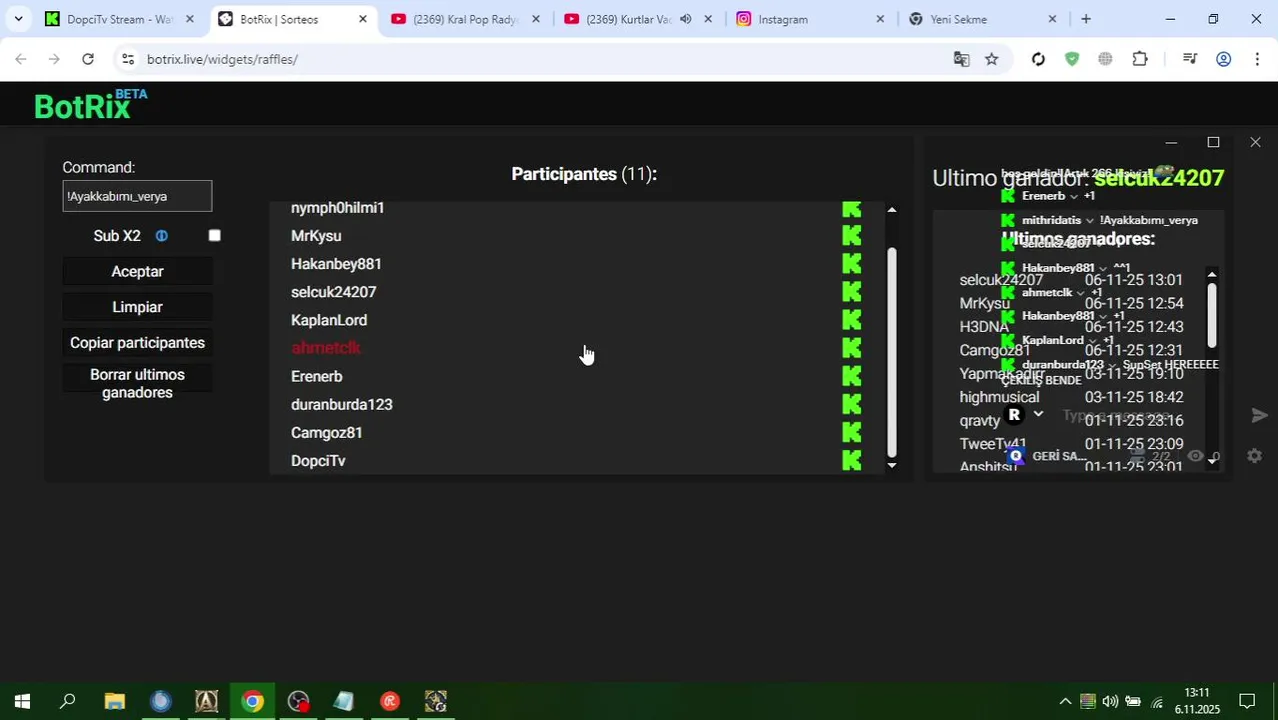Open Windows search from taskbar
This screenshot has width=1278, height=720.
68,701
